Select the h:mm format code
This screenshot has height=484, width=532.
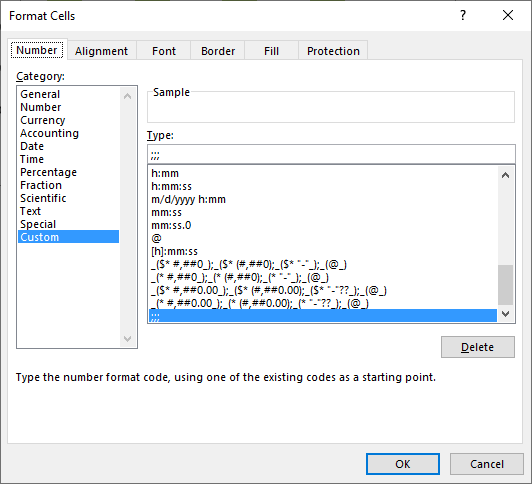coord(323,173)
